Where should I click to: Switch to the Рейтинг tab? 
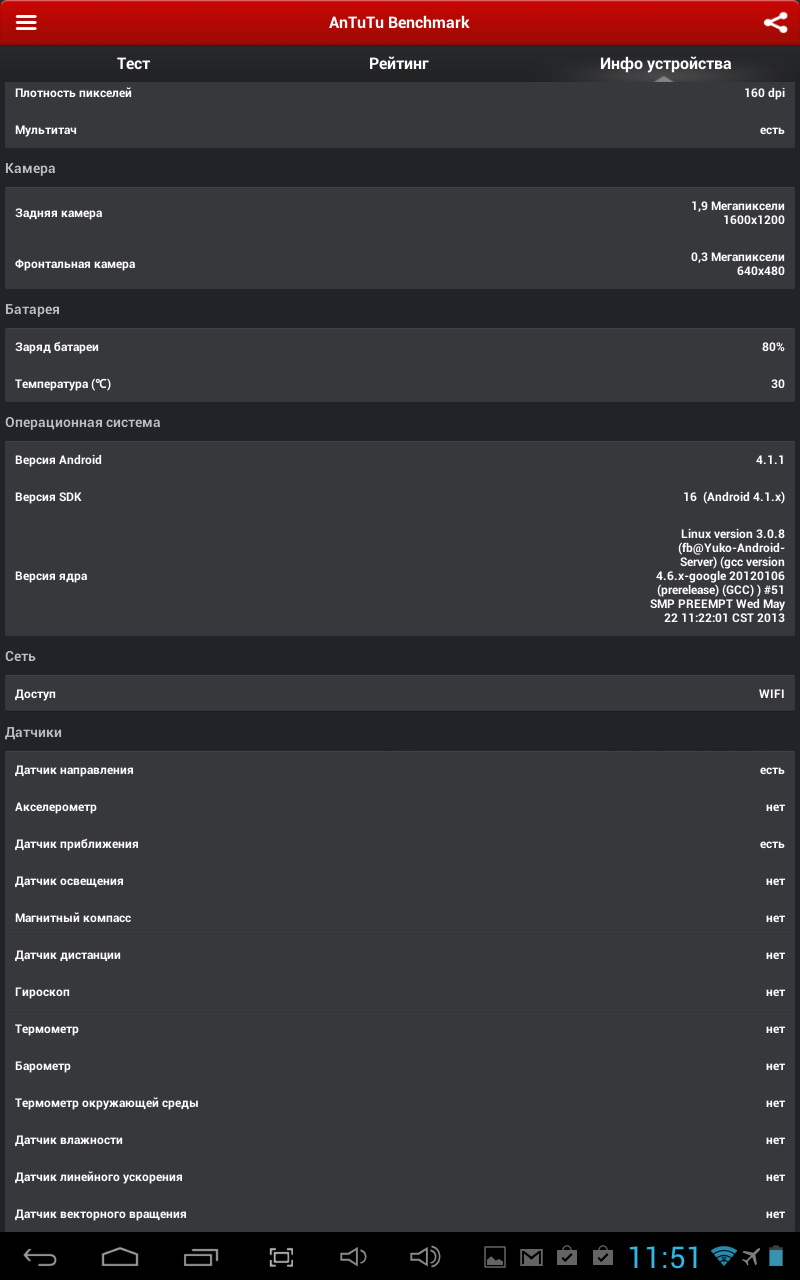point(399,64)
